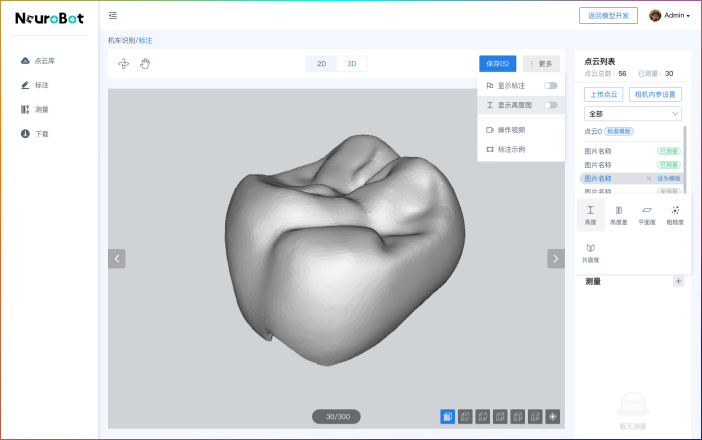
Task: Switch the viewer to 2D mode
Action: [321, 64]
